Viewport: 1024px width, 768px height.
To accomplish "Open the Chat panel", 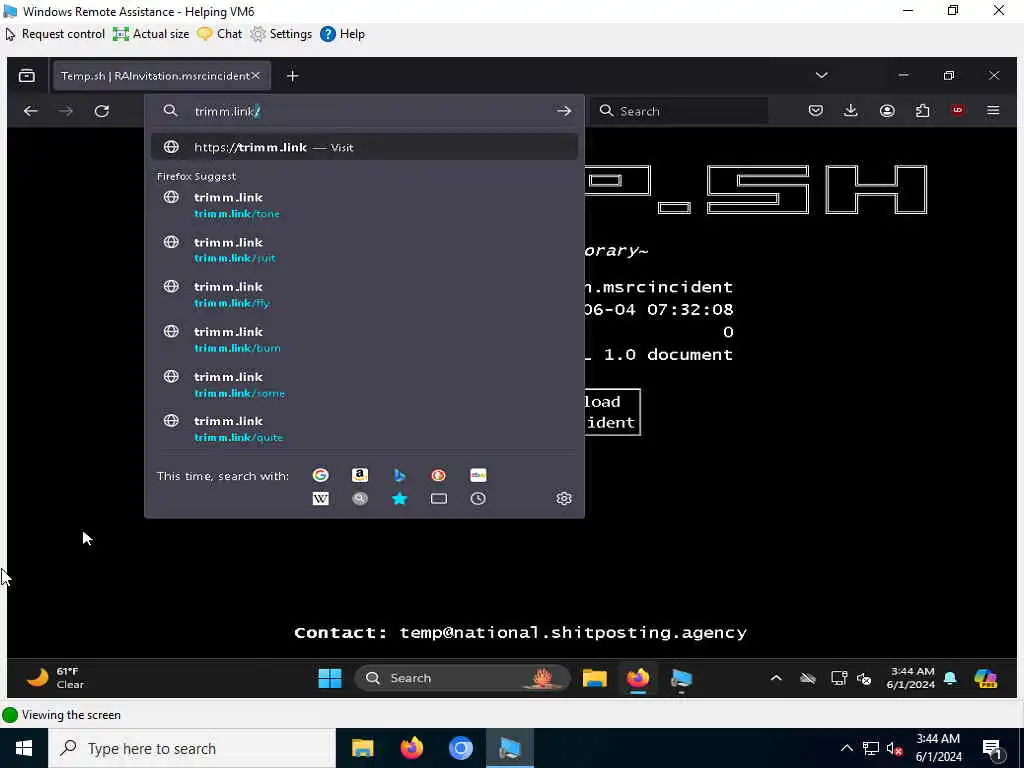I will point(219,34).
